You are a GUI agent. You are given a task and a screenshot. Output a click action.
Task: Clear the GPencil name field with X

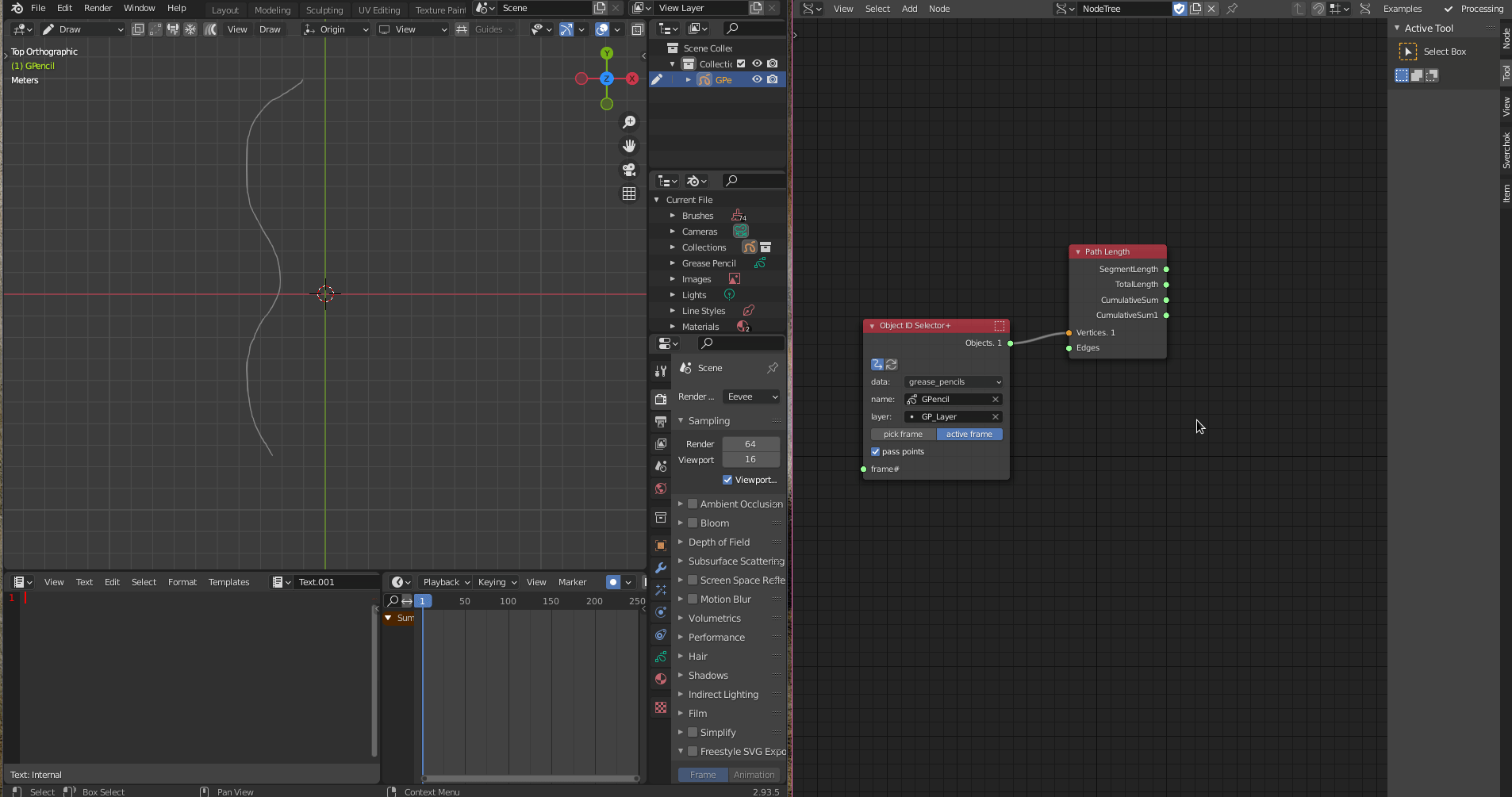tap(996, 400)
